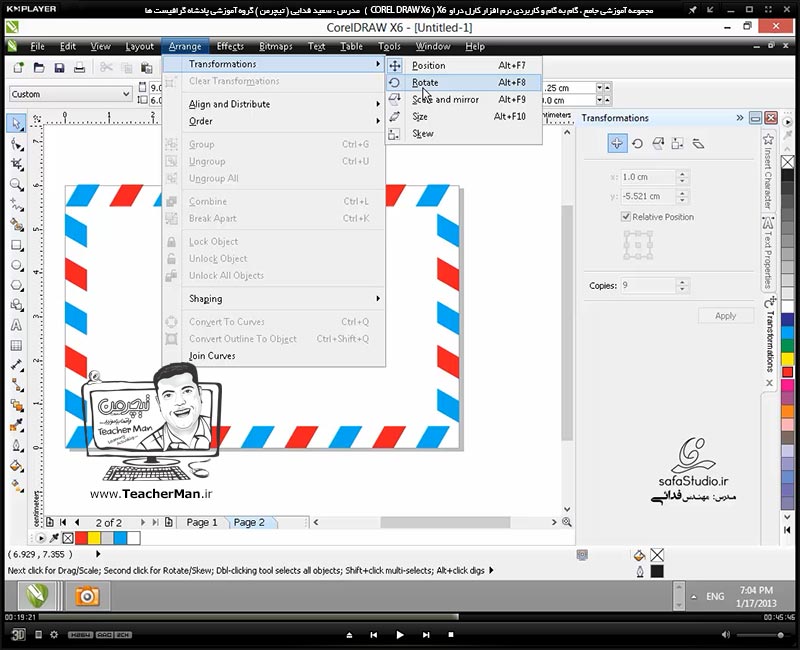Select the Fill tool in toolbox
Image resolution: width=800 pixels, height=650 pixels.
[x=16, y=466]
